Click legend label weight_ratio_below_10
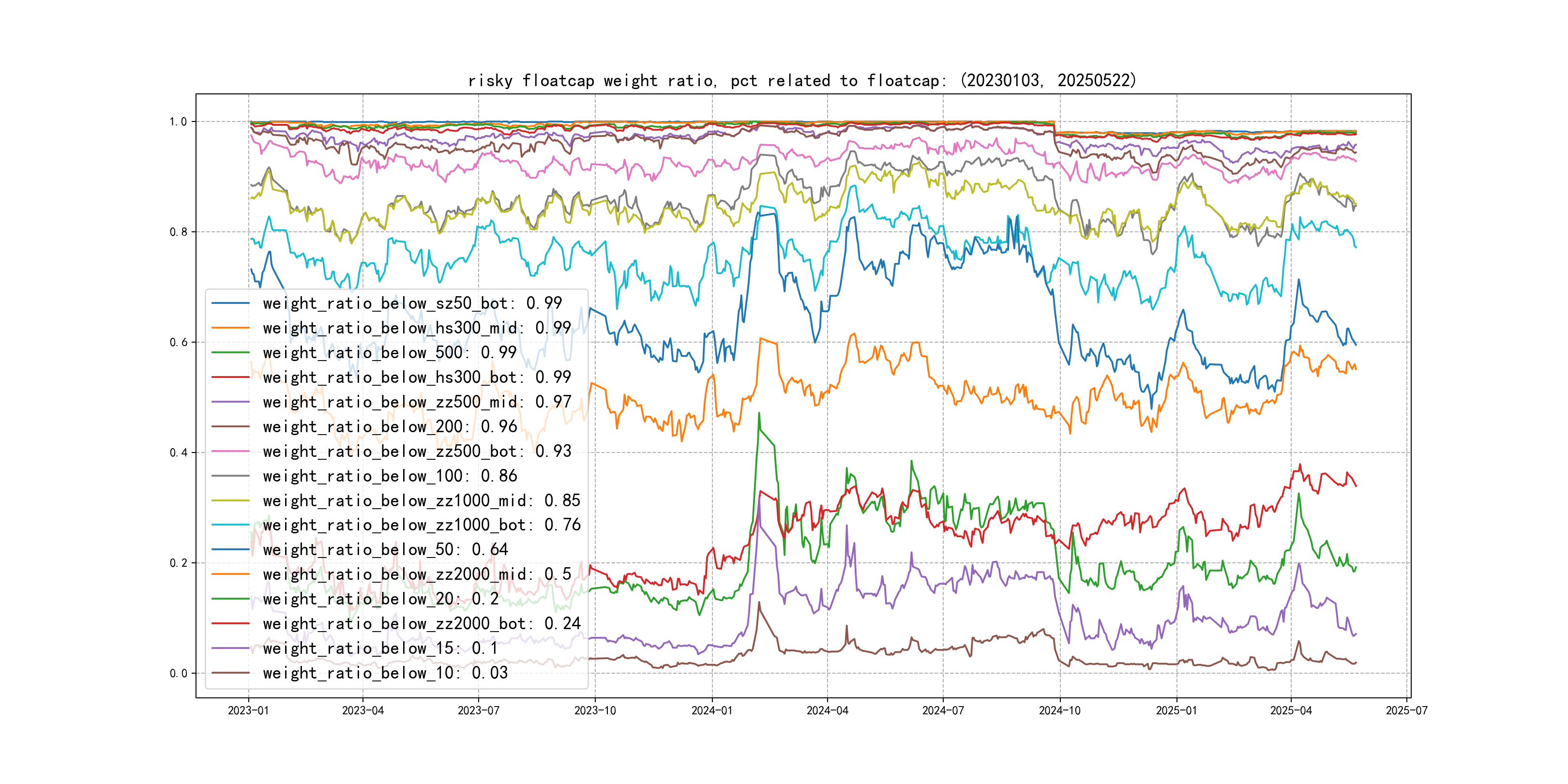The image size is (1568, 784). (x=385, y=673)
